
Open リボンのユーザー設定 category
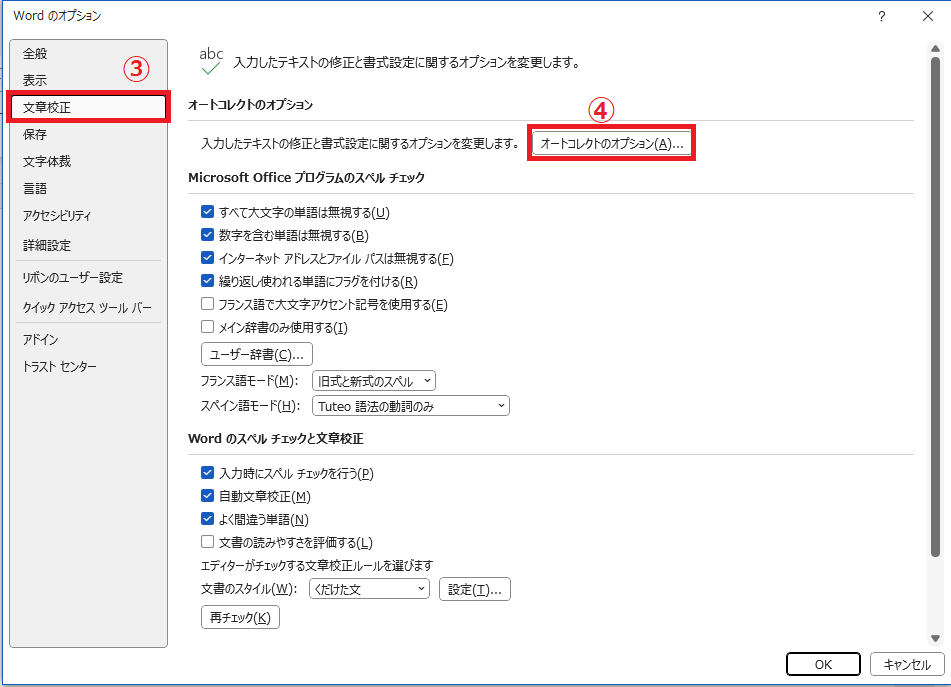pos(89,277)
